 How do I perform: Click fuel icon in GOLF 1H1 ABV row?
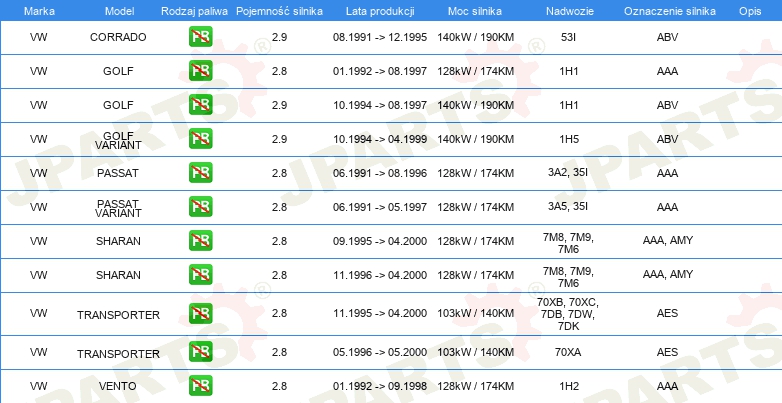[x=200, y=105]
